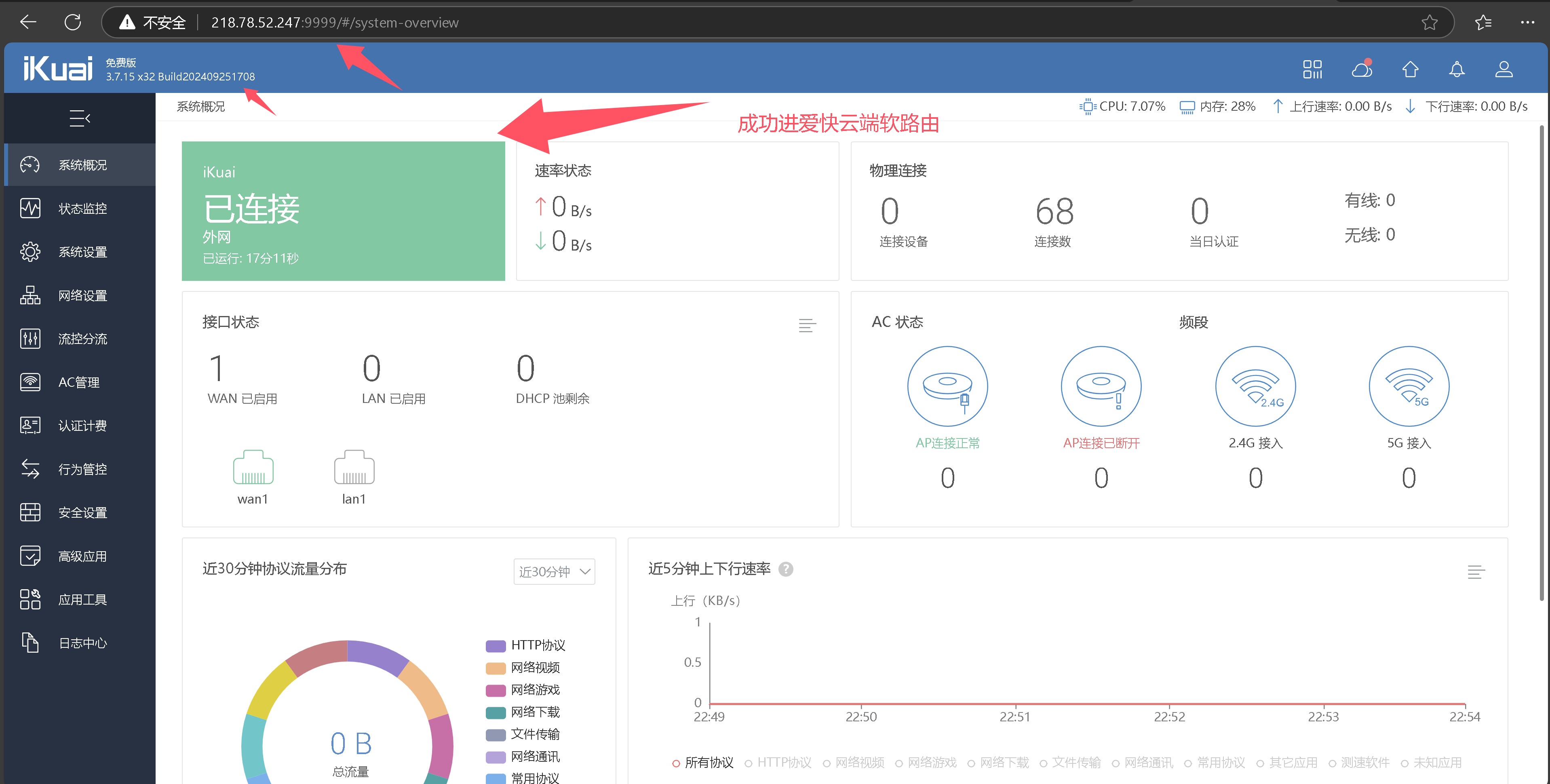Click the 当日认证 count
1550x784 pixels.
1199,211
